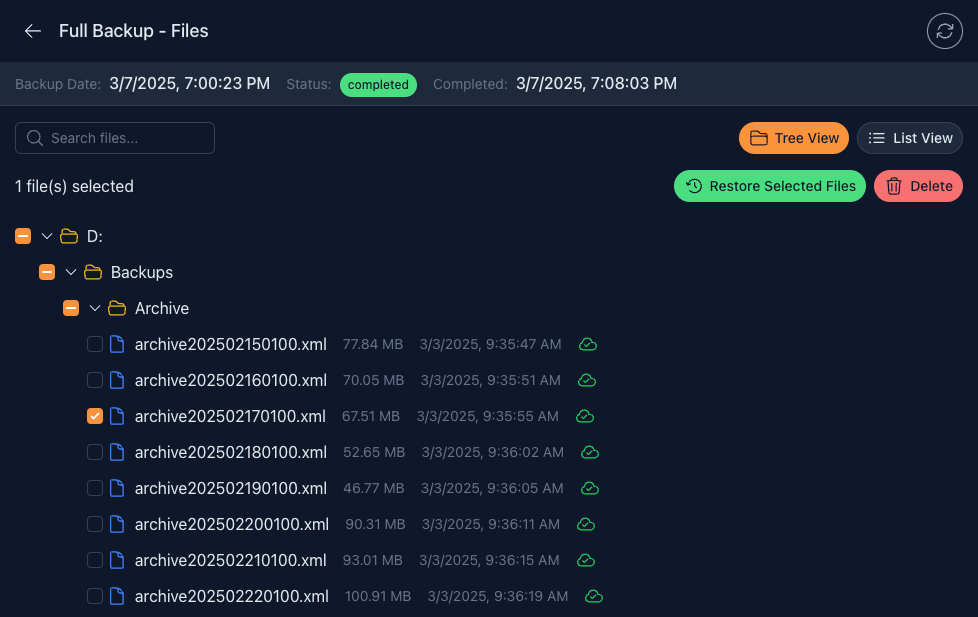Click cloud status icon for archive202502160100.xml
Screen dimensions: 978x617
point(587,380)
